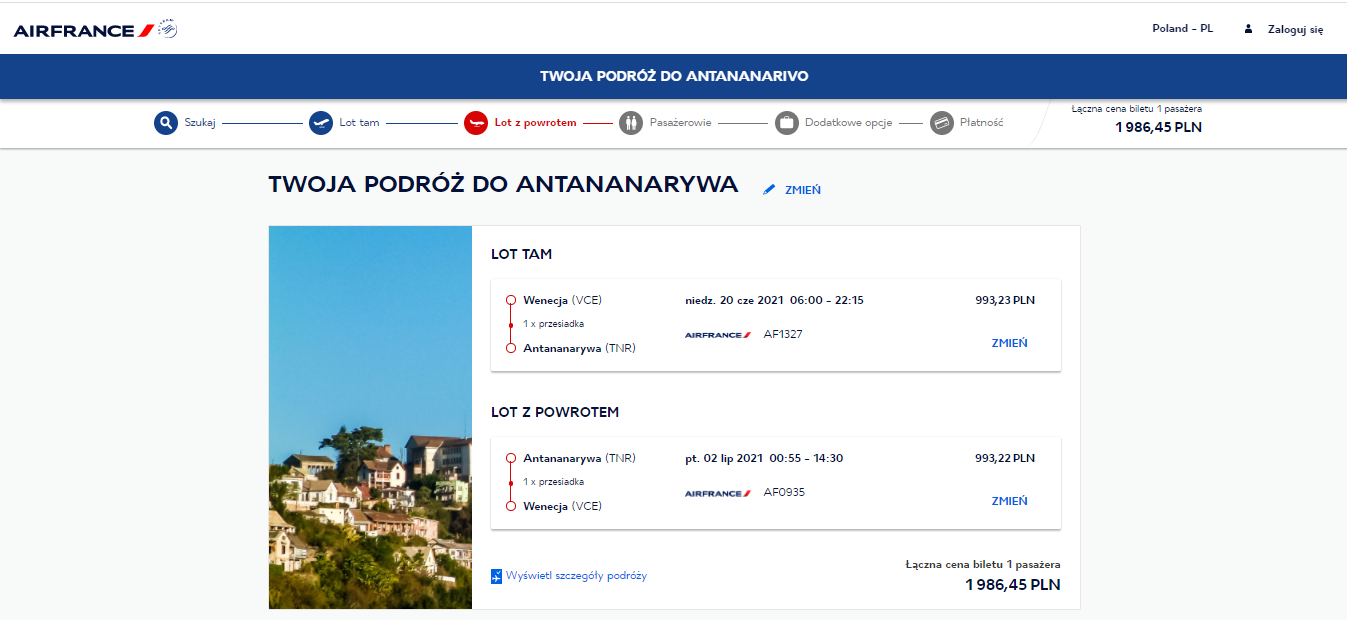The height and width of the screenshot is (620, 1347).
Task: Select the Dodatkowe opcje step label
Action: [x=848, y=123]
